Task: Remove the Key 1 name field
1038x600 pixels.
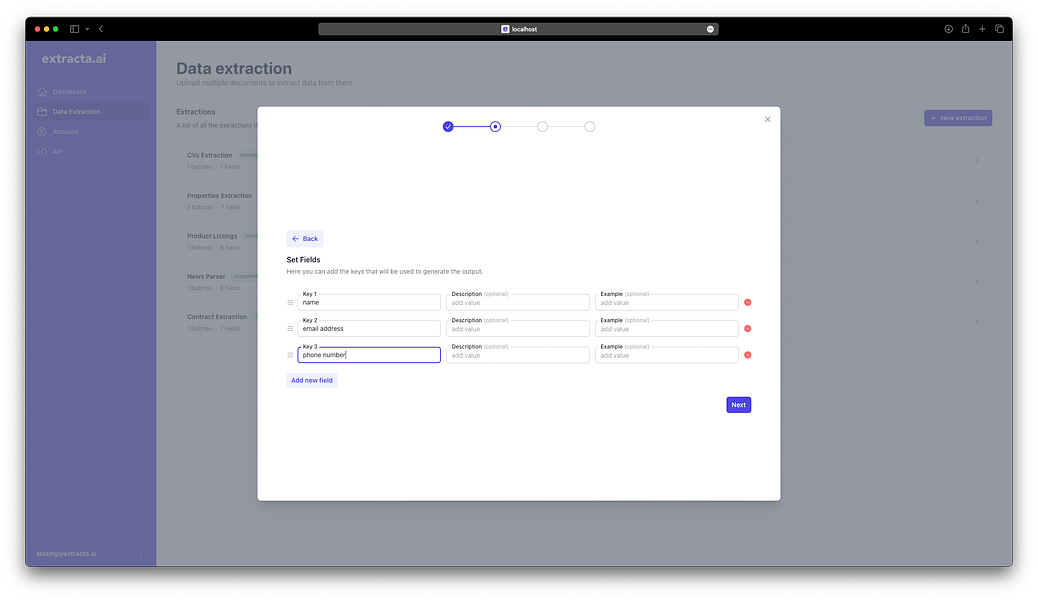Action: pos(747,302)
